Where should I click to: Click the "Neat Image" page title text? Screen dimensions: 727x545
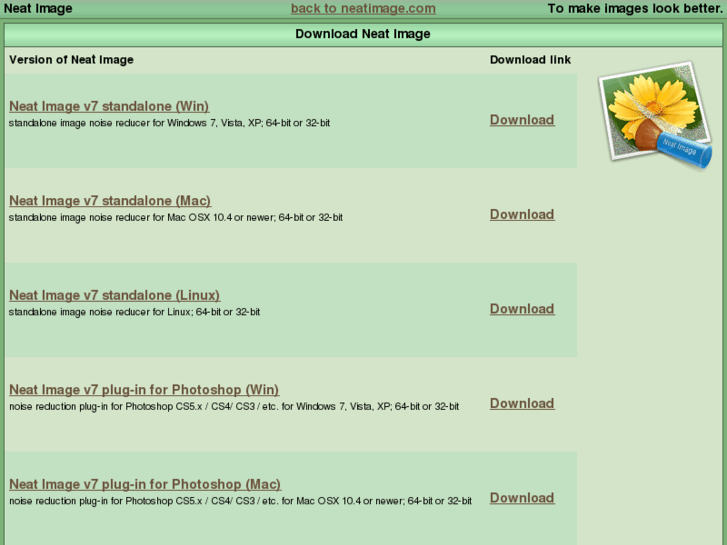(x=38, y=8)
